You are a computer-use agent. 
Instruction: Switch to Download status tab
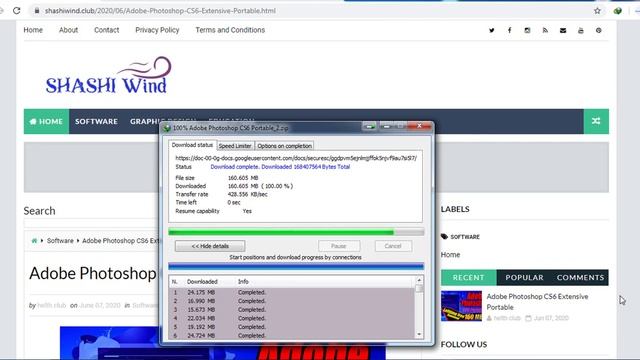click(192, 145)
